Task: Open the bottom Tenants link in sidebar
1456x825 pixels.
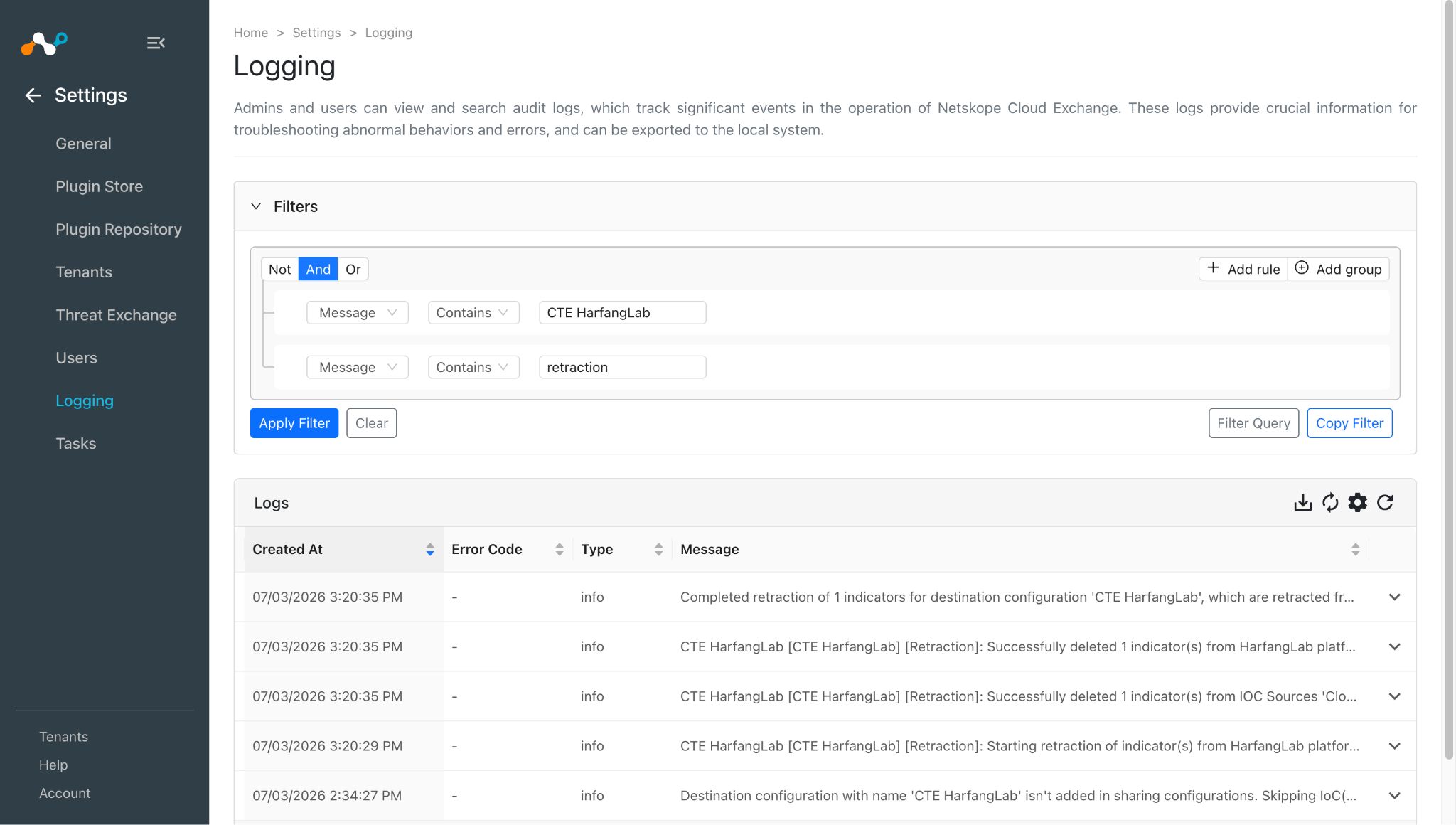Action: [63, 737]
